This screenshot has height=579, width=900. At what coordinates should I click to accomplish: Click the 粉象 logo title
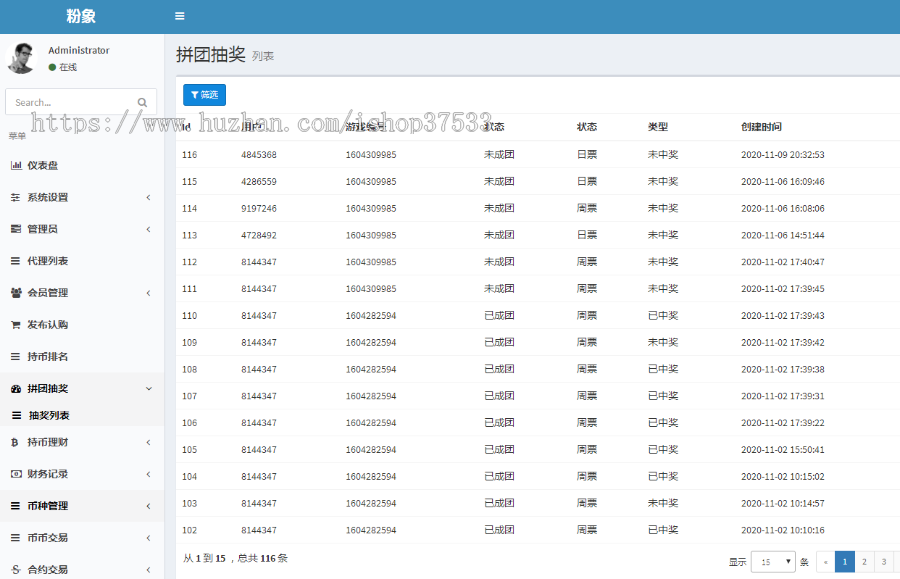tap(81, 16)
